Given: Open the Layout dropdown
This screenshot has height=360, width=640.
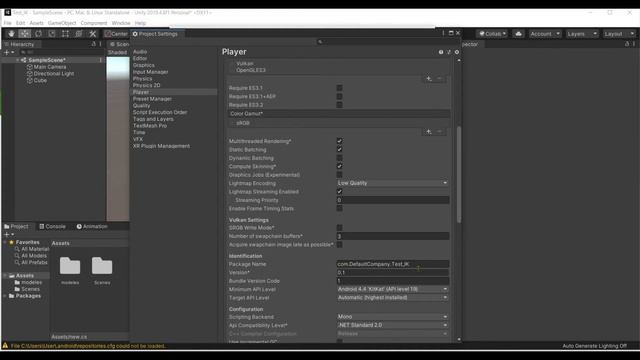Looking at the screenshot, I should (619, 34).
